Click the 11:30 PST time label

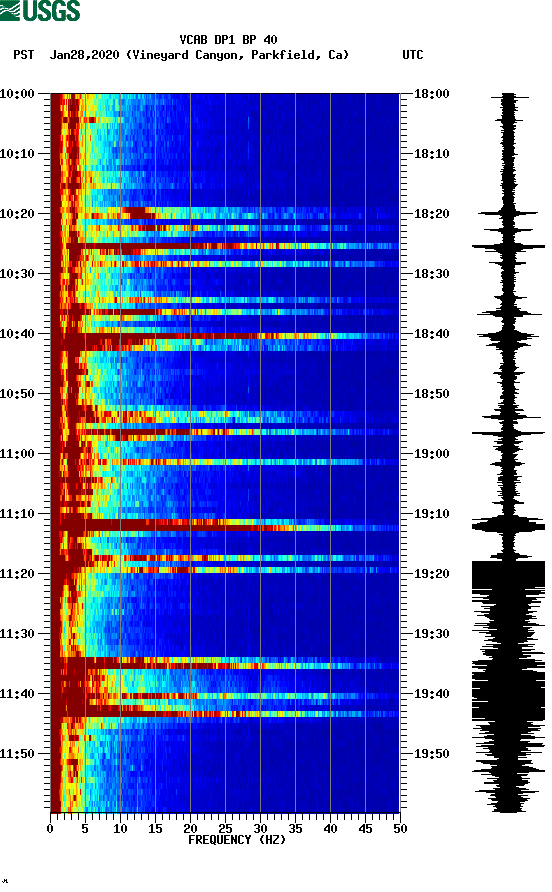(17, 634)
